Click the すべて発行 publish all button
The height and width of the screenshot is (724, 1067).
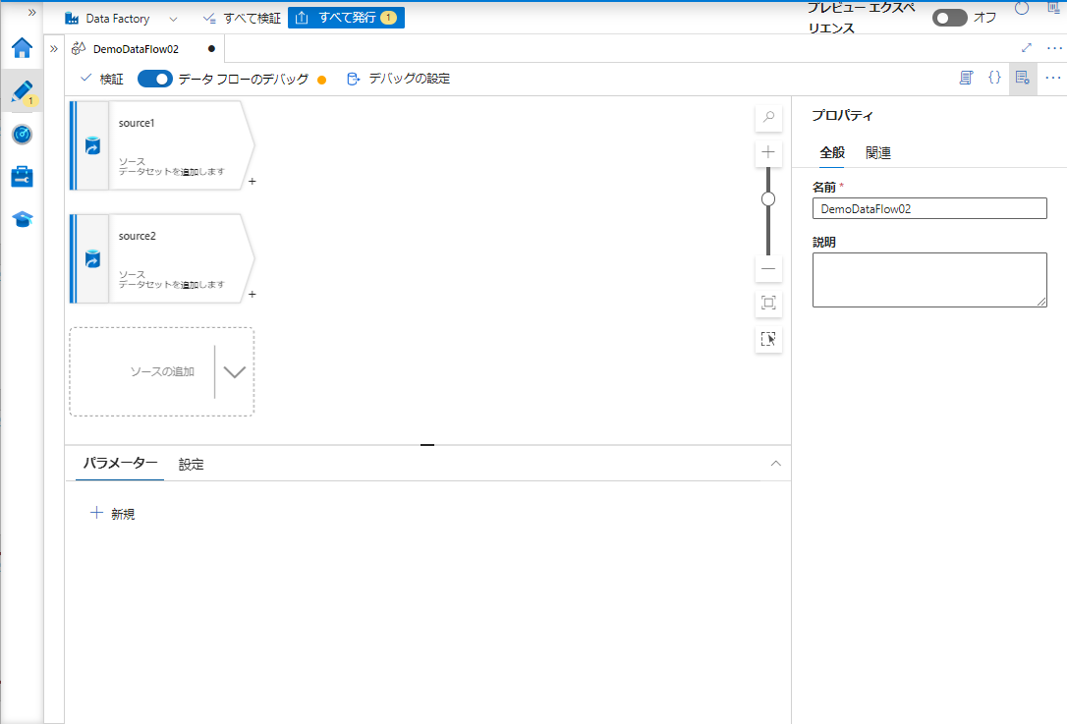(346, 18)
